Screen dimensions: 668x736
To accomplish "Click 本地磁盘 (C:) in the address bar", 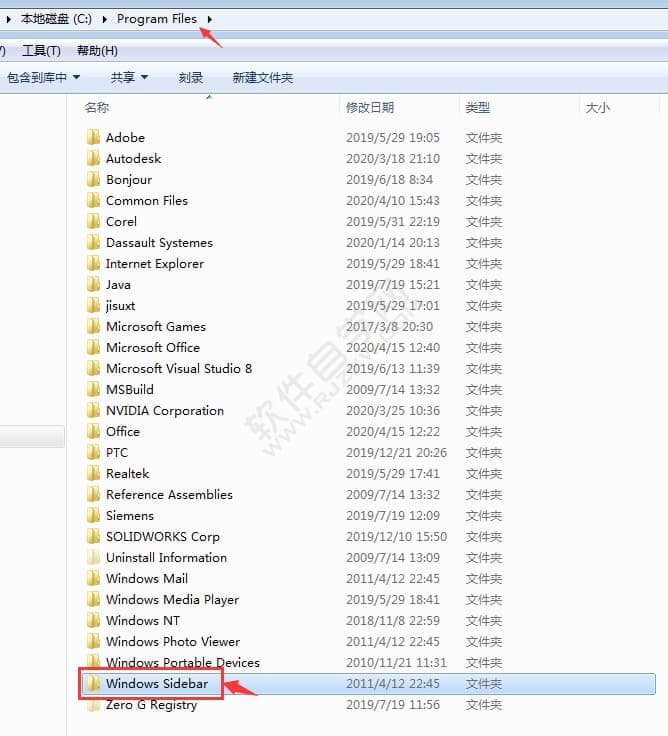I will (x=56, y=19).
